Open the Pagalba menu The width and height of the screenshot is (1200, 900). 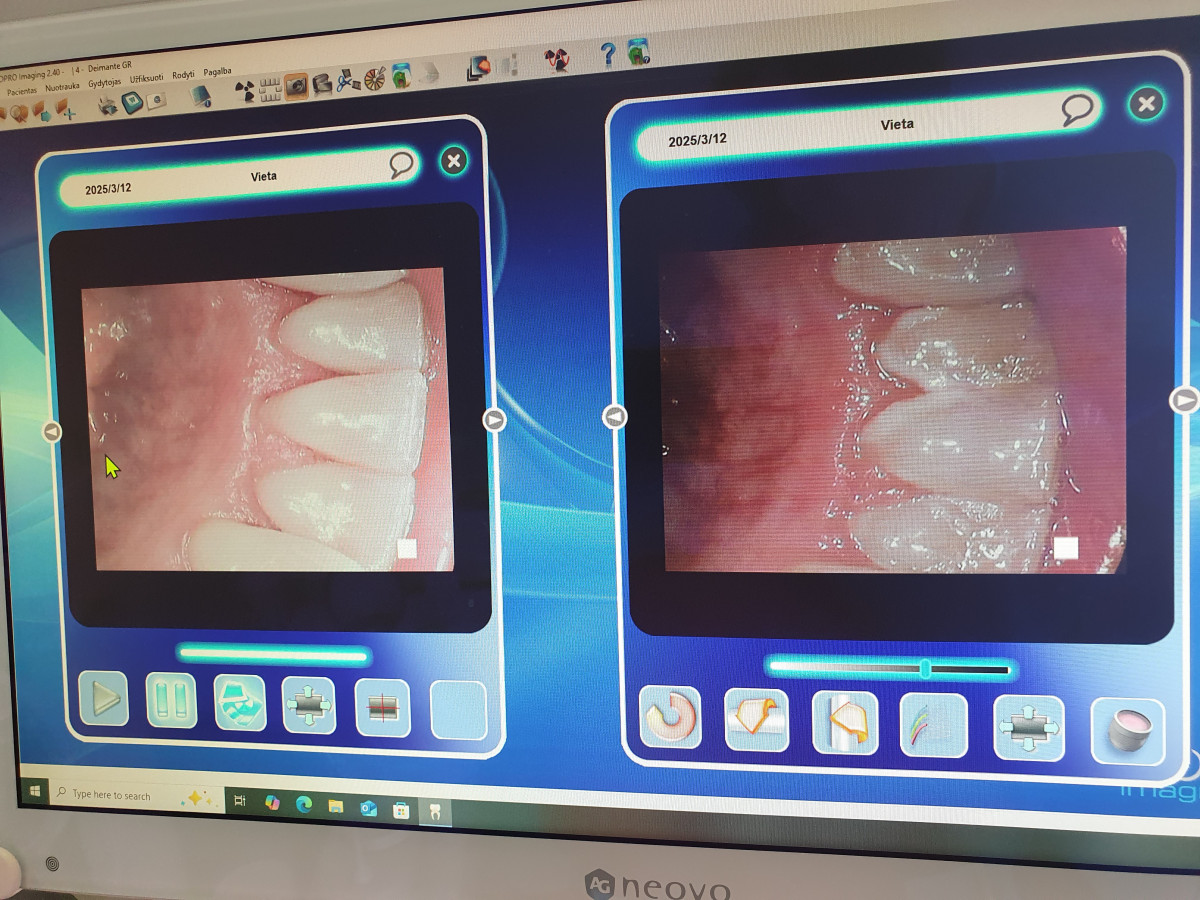tap(218, 73)
